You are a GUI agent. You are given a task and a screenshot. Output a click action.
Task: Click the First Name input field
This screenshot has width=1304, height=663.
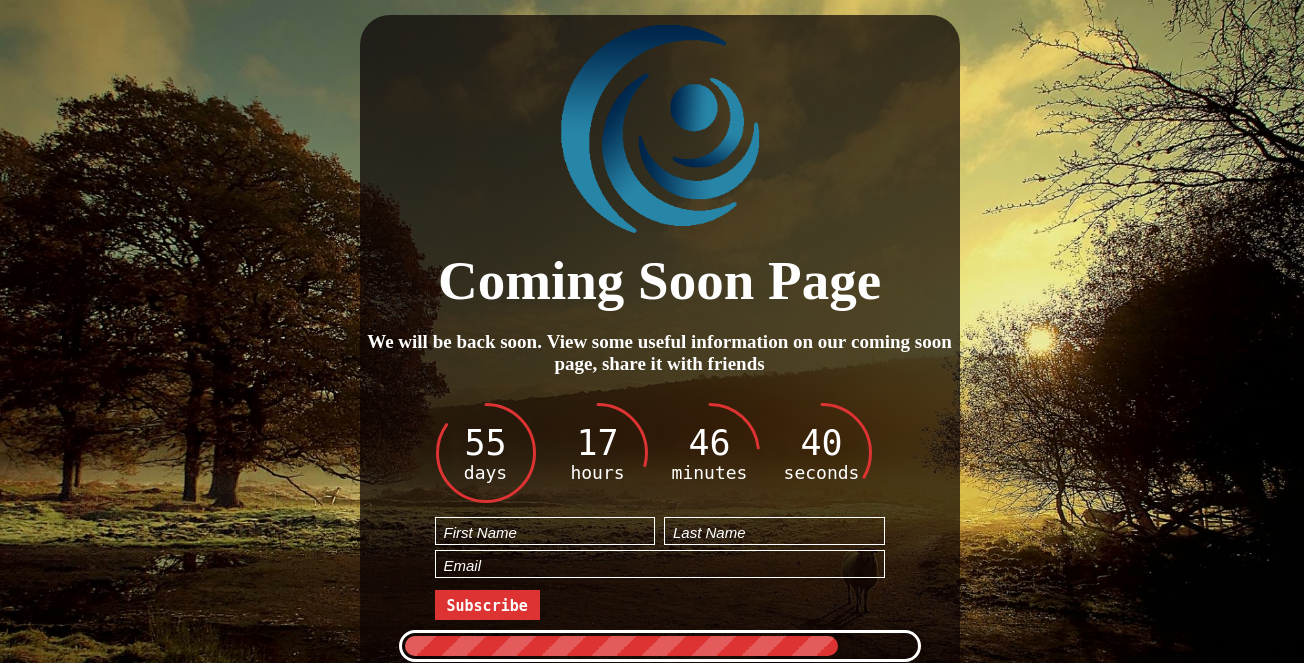pos(545,531)
